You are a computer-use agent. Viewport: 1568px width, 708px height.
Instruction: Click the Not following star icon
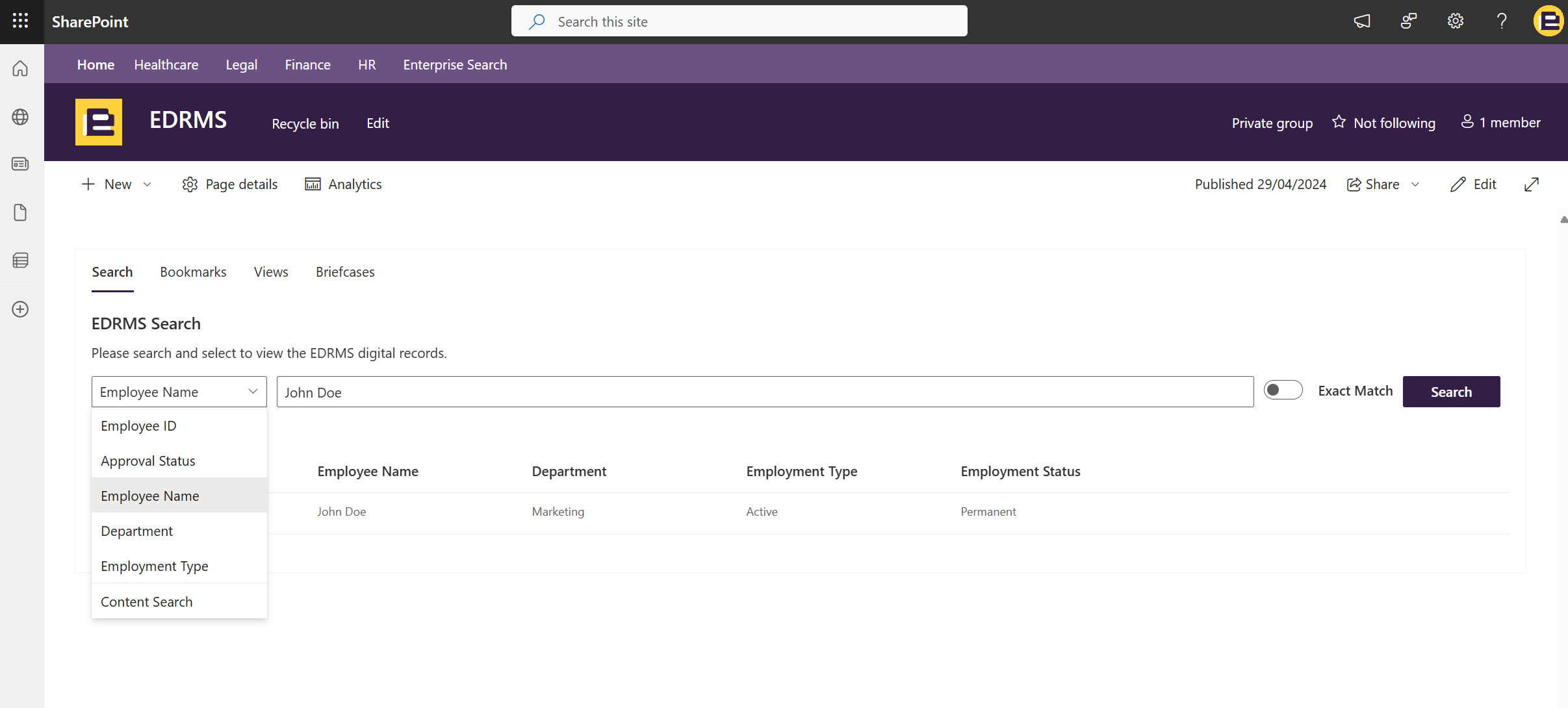(1339, 122)
